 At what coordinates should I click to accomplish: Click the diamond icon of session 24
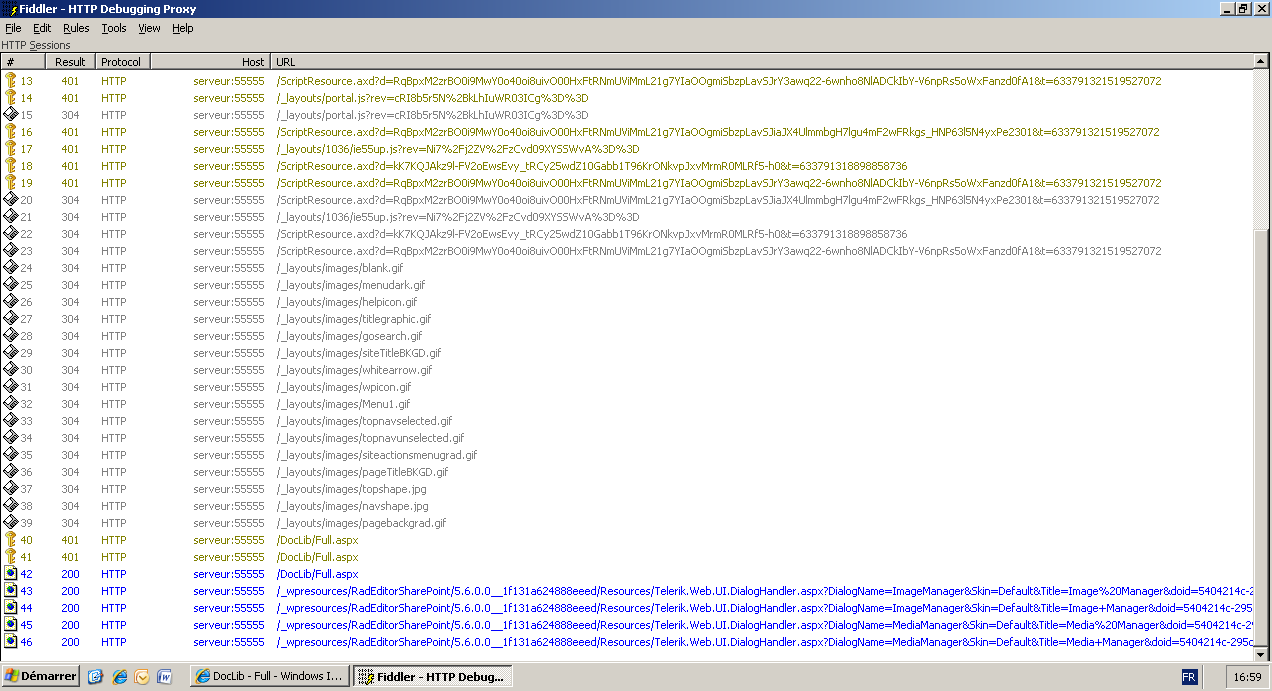click(x=10, y=268)
